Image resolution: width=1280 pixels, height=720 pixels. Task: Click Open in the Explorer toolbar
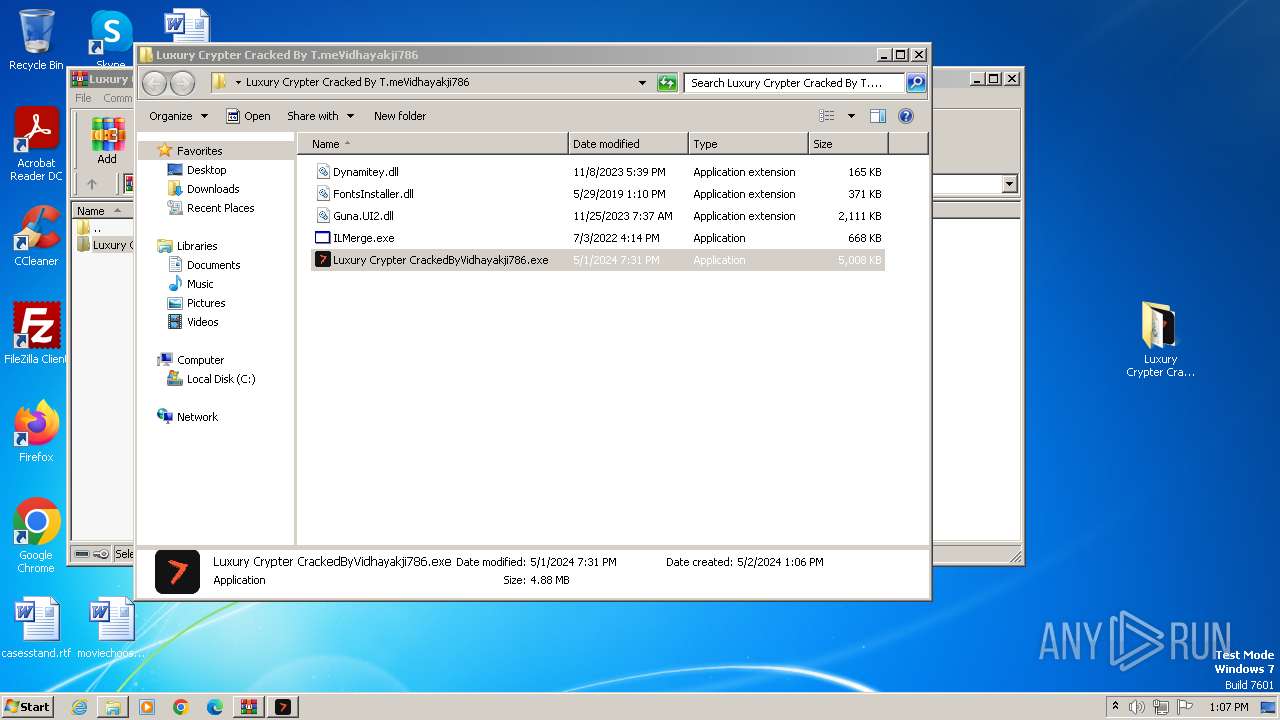pos(248,116)
